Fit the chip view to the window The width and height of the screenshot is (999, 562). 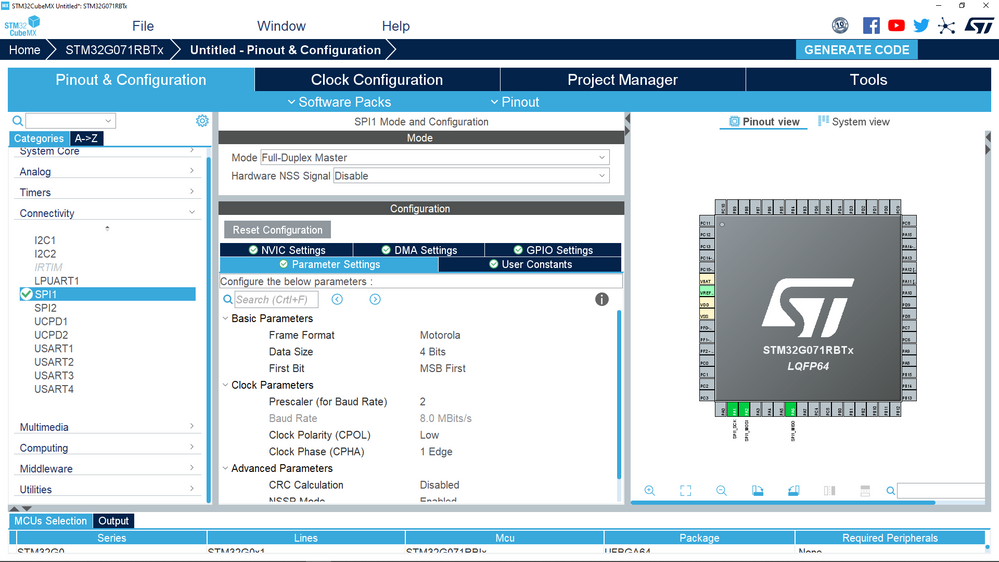[x=686, y=491]
